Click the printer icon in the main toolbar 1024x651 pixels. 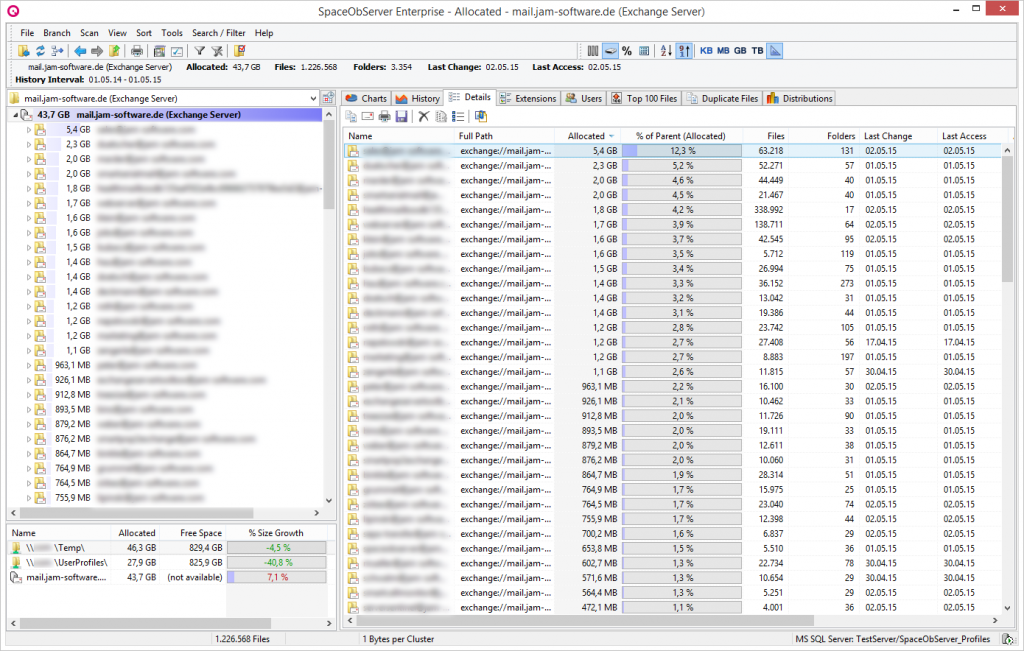click(136, 51)
